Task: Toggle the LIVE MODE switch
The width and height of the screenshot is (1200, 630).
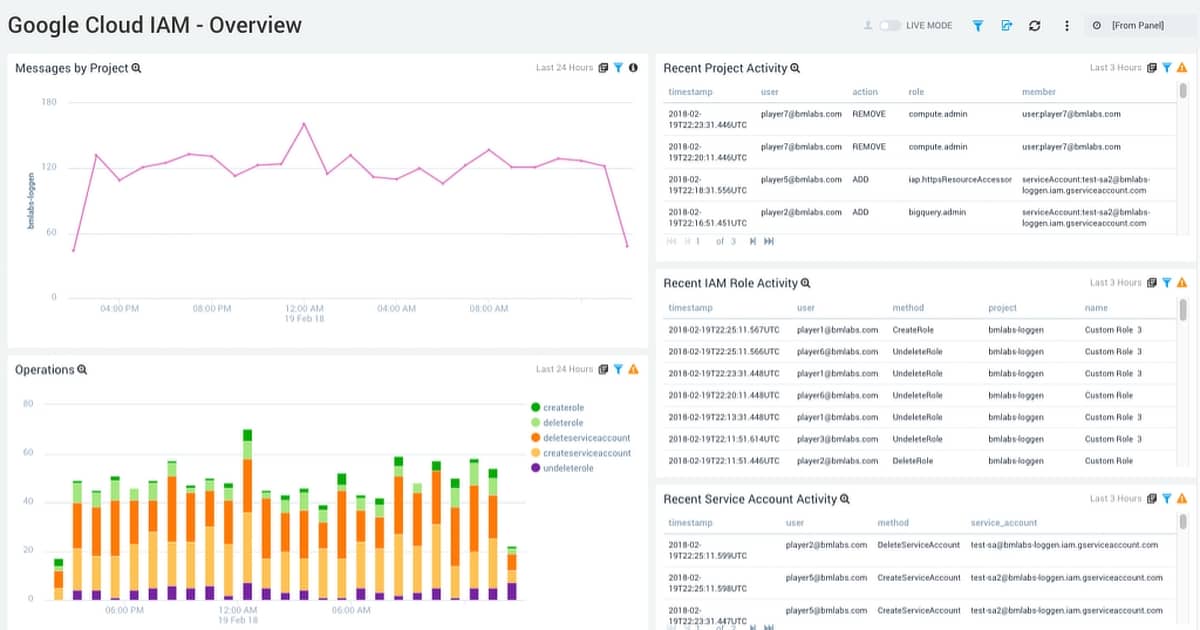Action: click(890, 25)
